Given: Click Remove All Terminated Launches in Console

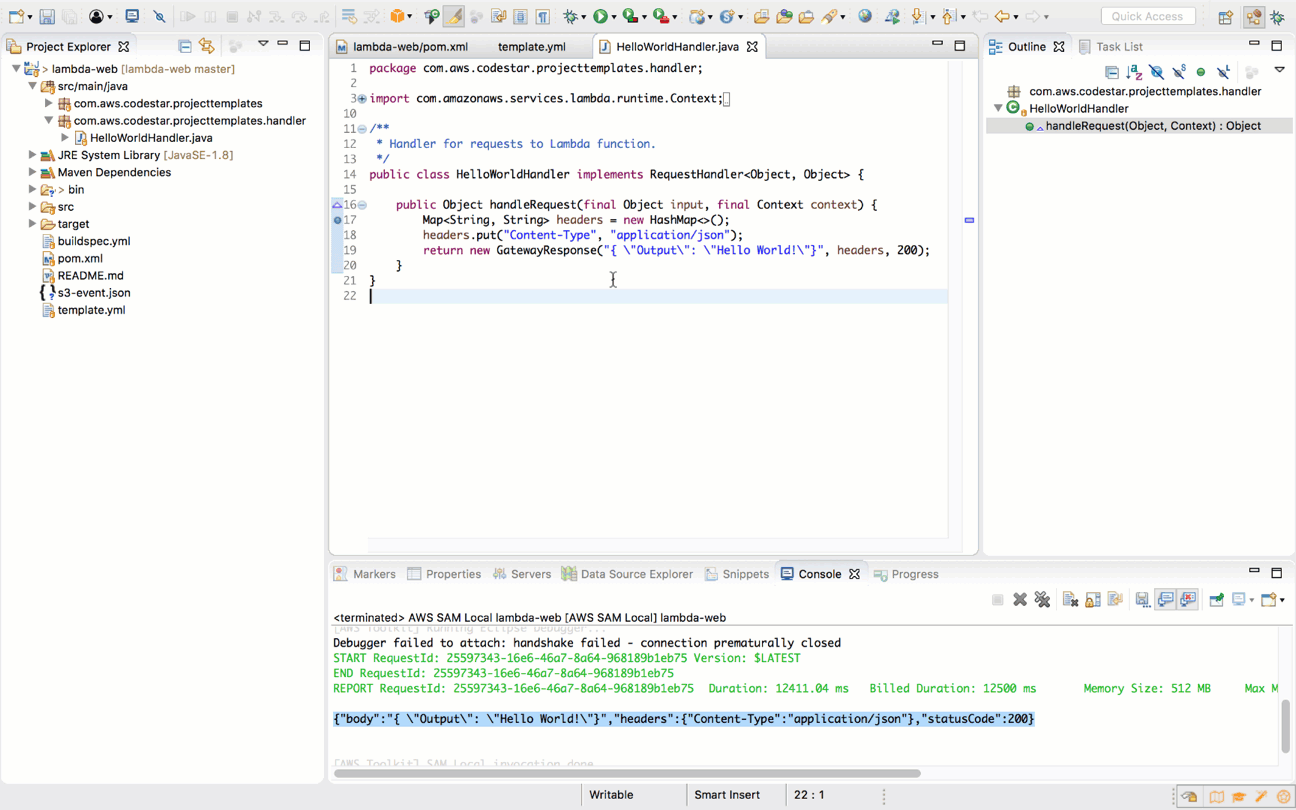Looking at the screenshot, I should (1042, 600).
